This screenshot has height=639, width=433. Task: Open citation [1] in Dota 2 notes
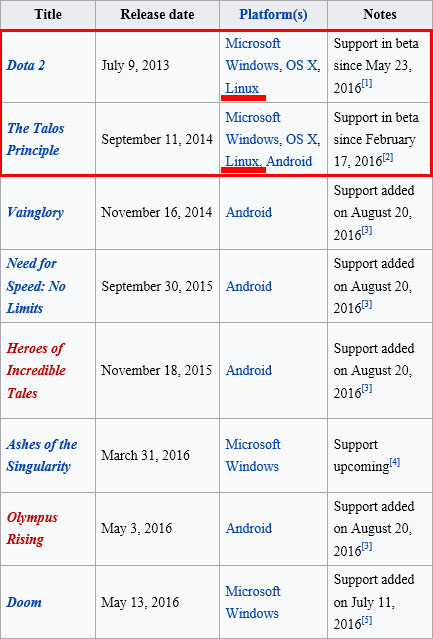(x=367, y=84)
